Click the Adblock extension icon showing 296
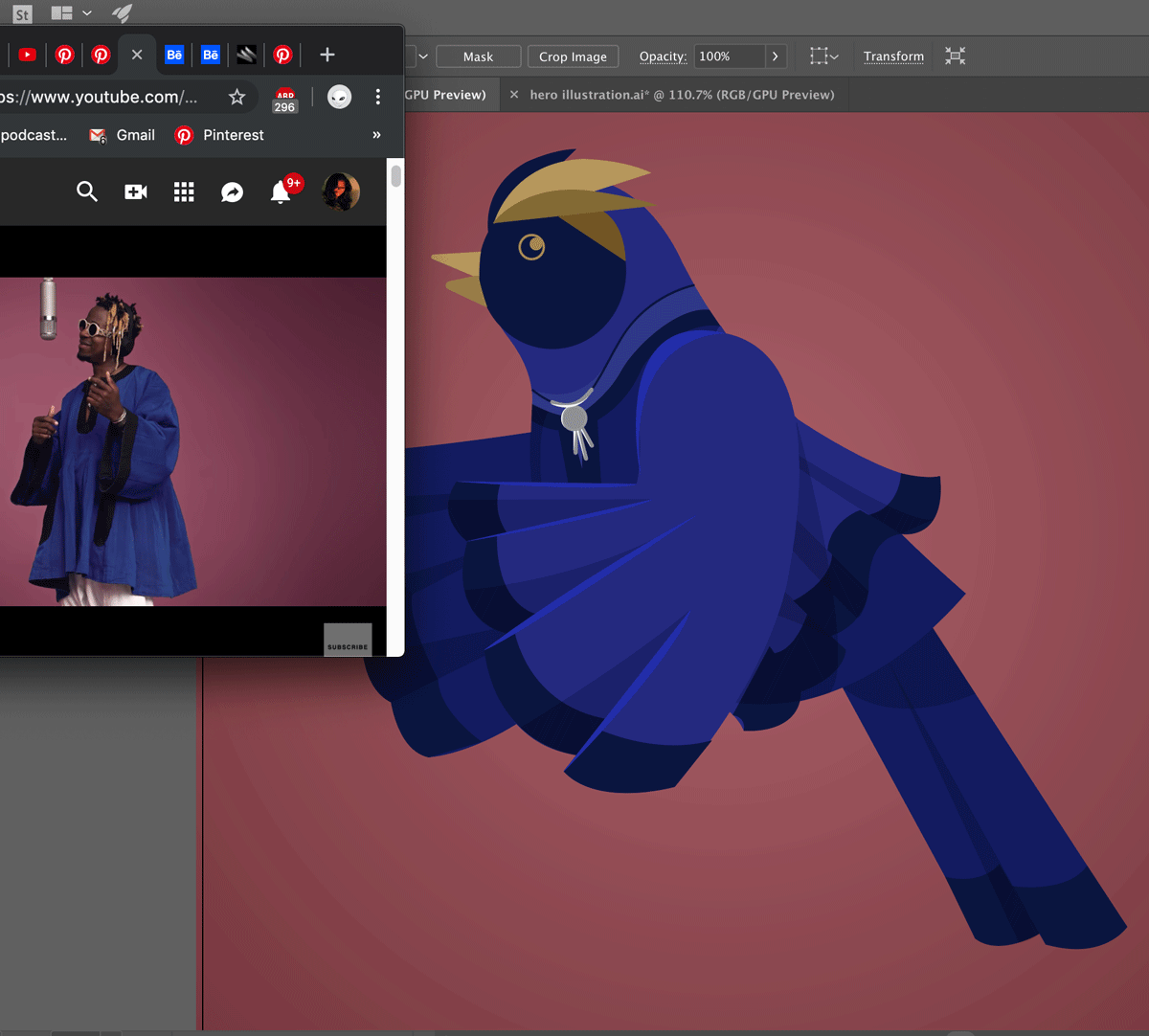The width and height of the screenshot is (1149, 1036). click(285, 100)
